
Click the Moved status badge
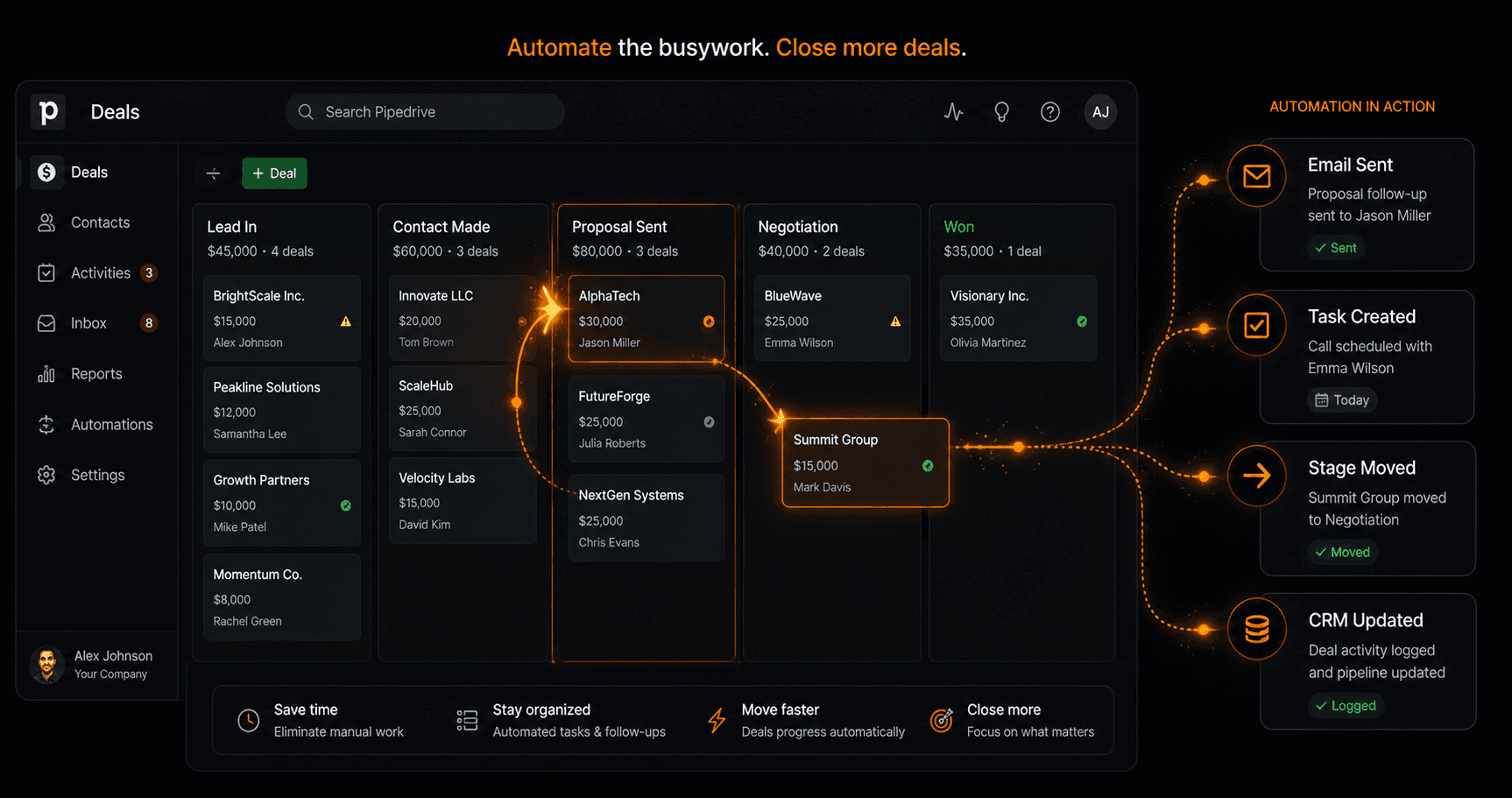(1342, 553)
